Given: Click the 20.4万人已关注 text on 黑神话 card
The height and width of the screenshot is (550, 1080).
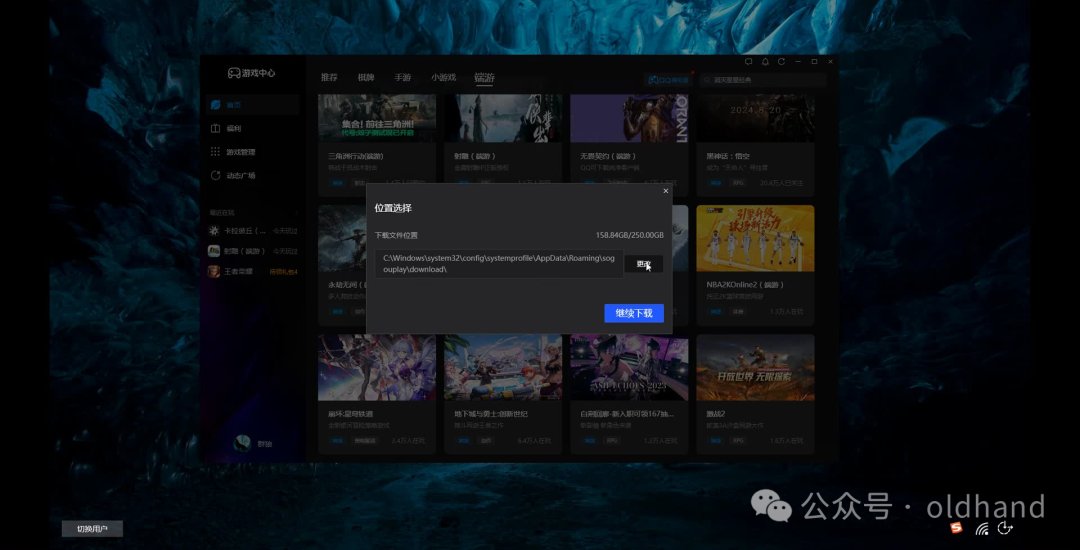Looking at the screenshot, I should coord(782,183).
